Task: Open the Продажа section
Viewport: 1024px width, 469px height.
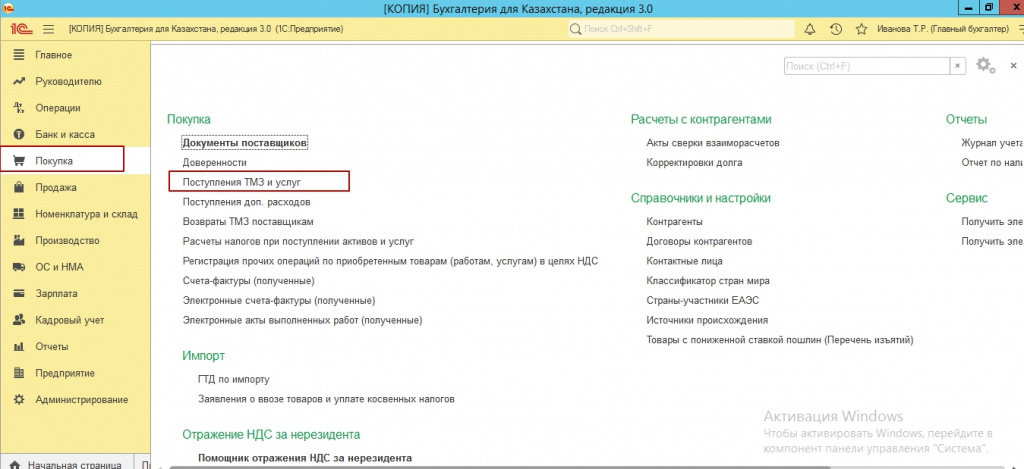Action: [56, 187]
